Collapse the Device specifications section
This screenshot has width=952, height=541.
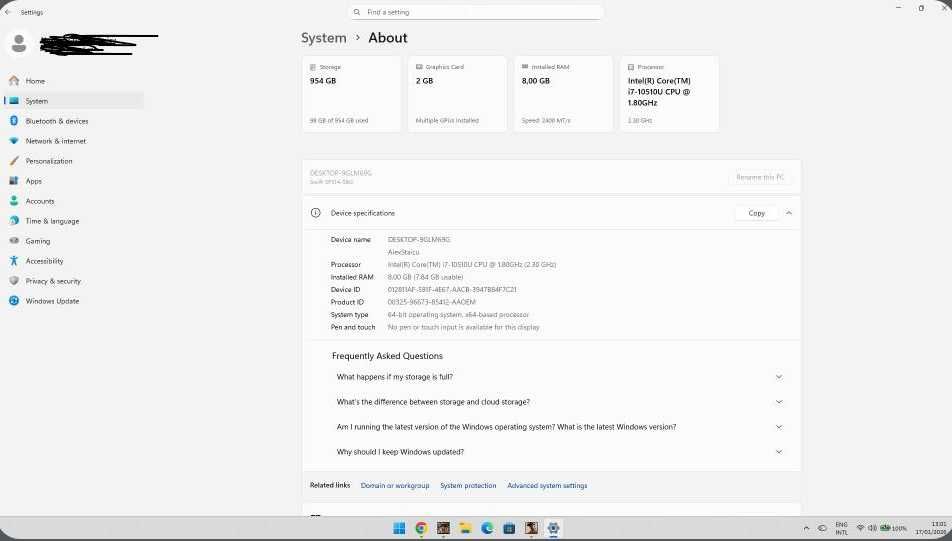point(789,213)
